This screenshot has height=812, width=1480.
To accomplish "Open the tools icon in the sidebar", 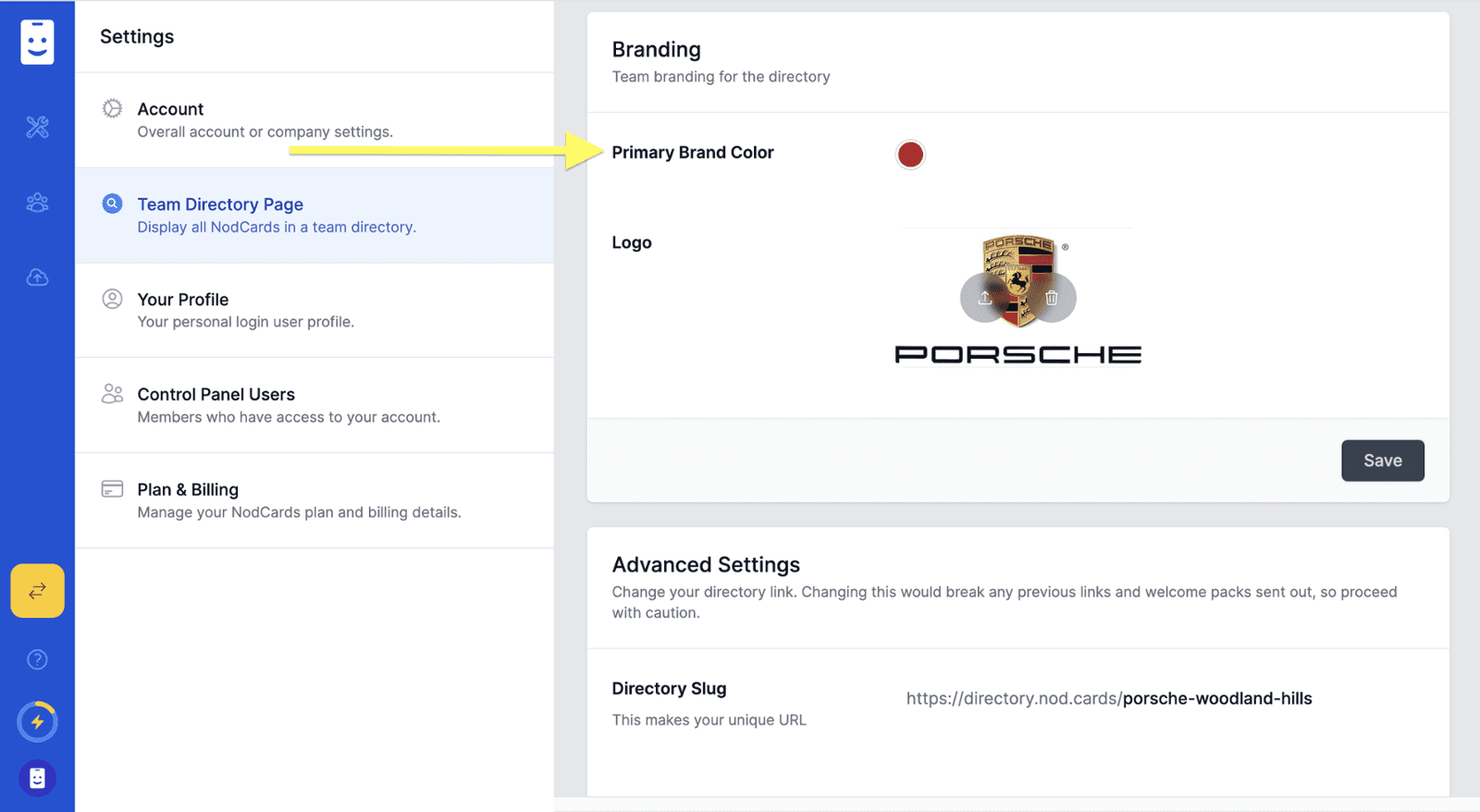I will 37,127.
